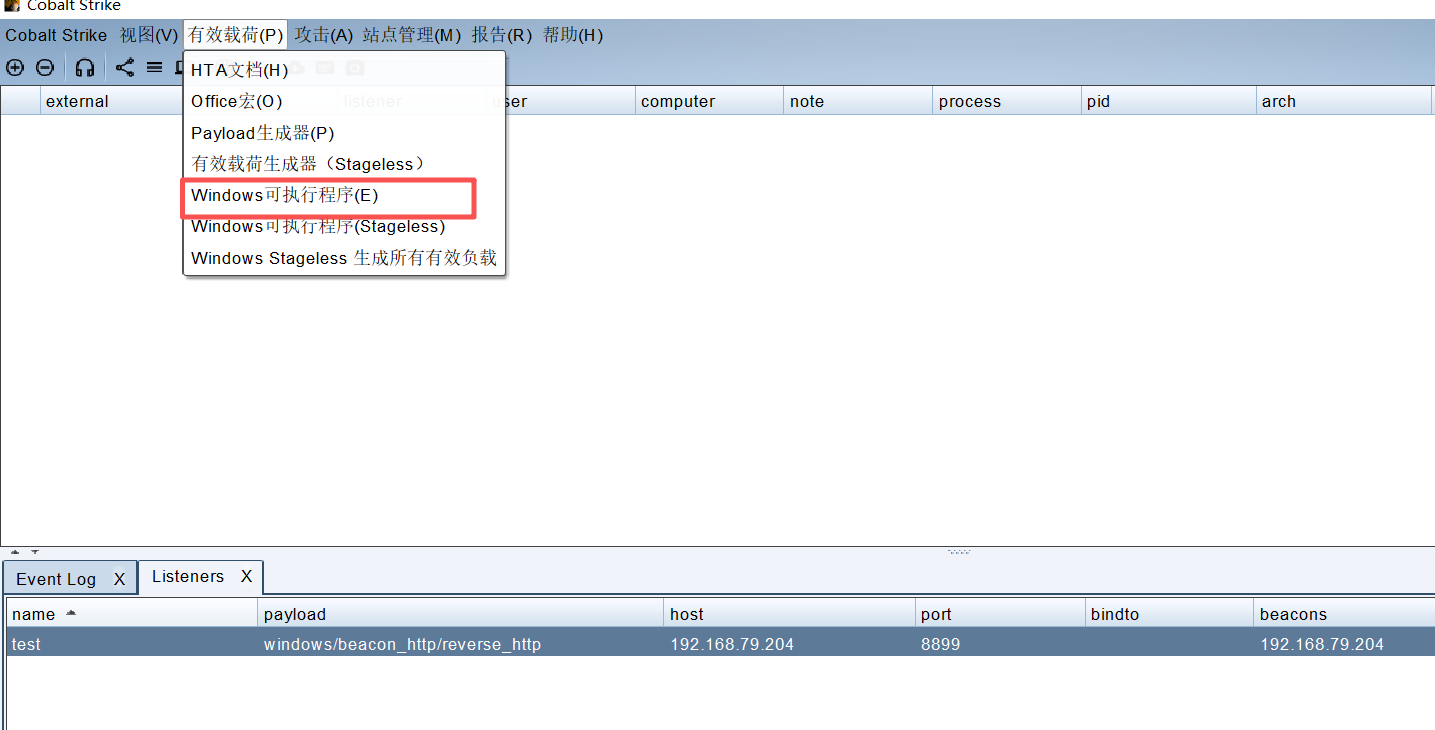Image resolution: width=1435 pixels, height=730 pixels.
Task: Open the 报告(R) menu
Action: pyautogui.click(x=502, y=35)
